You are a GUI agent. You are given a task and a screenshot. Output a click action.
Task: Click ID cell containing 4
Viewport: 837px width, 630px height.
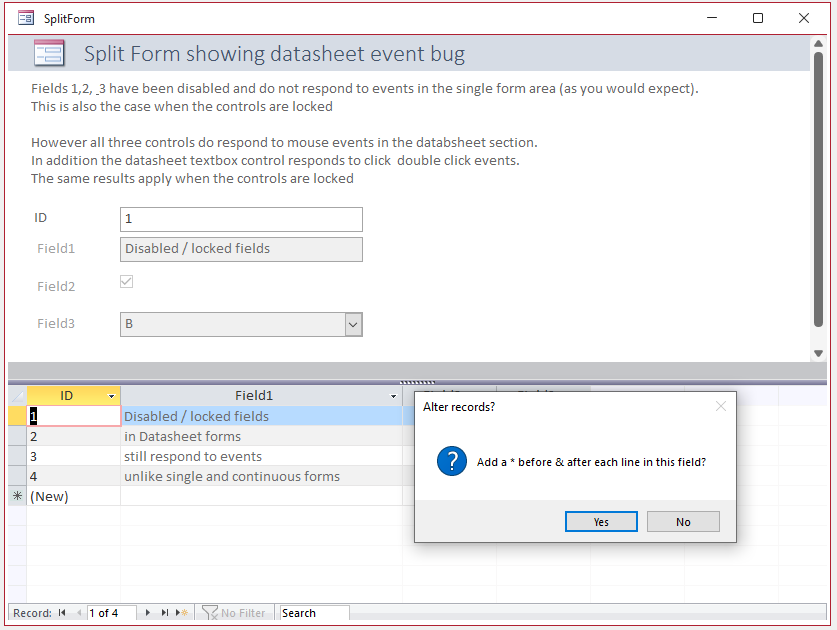coord(74,476)
